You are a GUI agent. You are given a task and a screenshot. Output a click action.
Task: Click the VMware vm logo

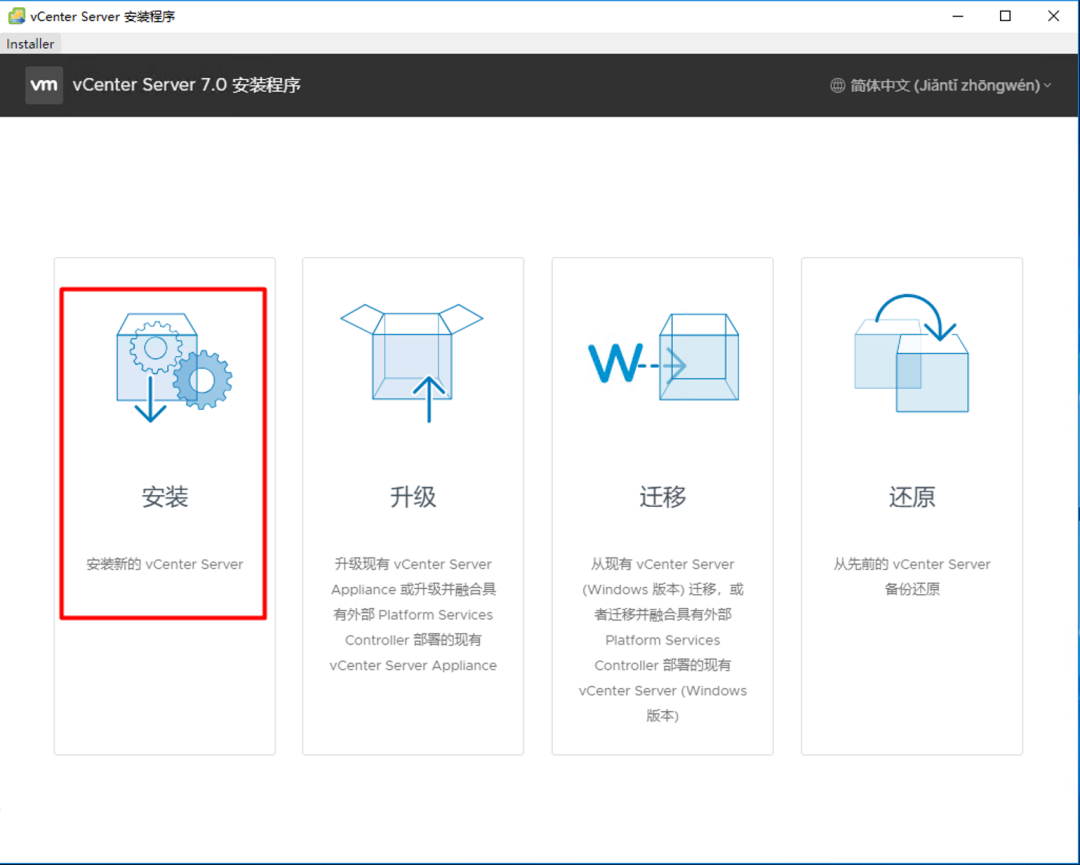click(x=44, y=85)
